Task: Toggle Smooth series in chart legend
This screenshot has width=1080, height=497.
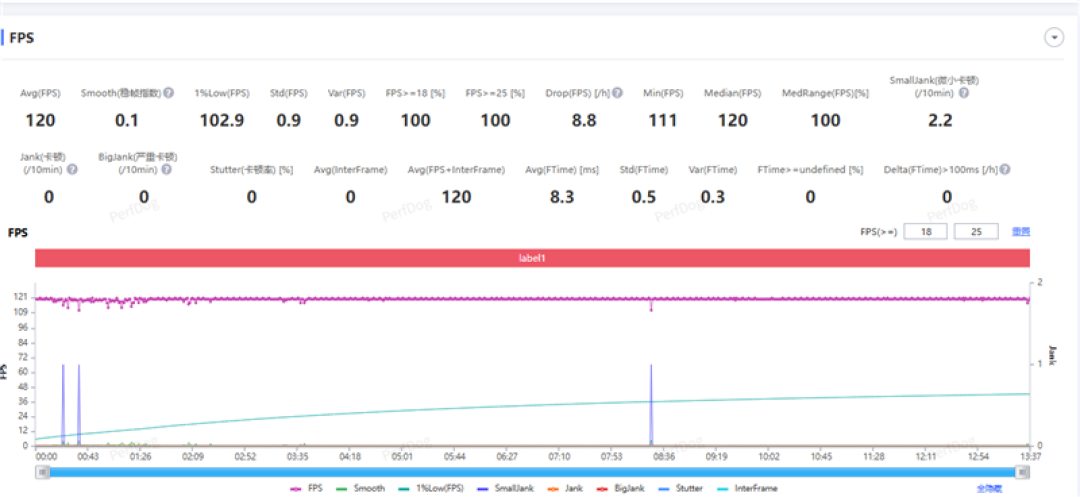Action: click(x=360, y=488)
